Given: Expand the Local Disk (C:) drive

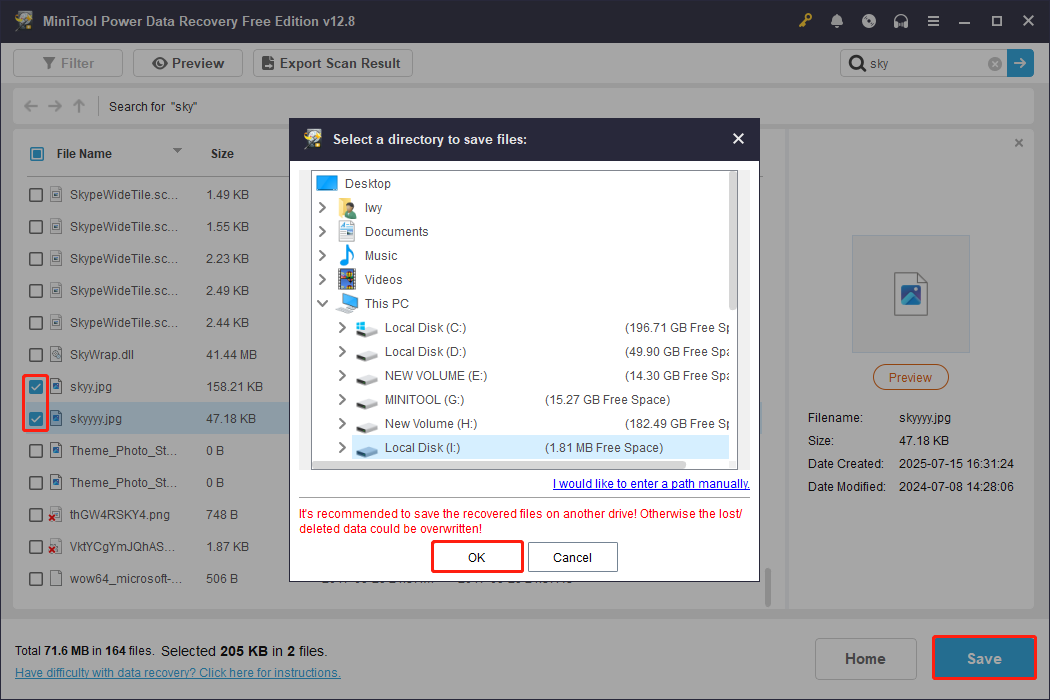Looking at the screenshot, I should pyautogui.click(x=340, y=327).
